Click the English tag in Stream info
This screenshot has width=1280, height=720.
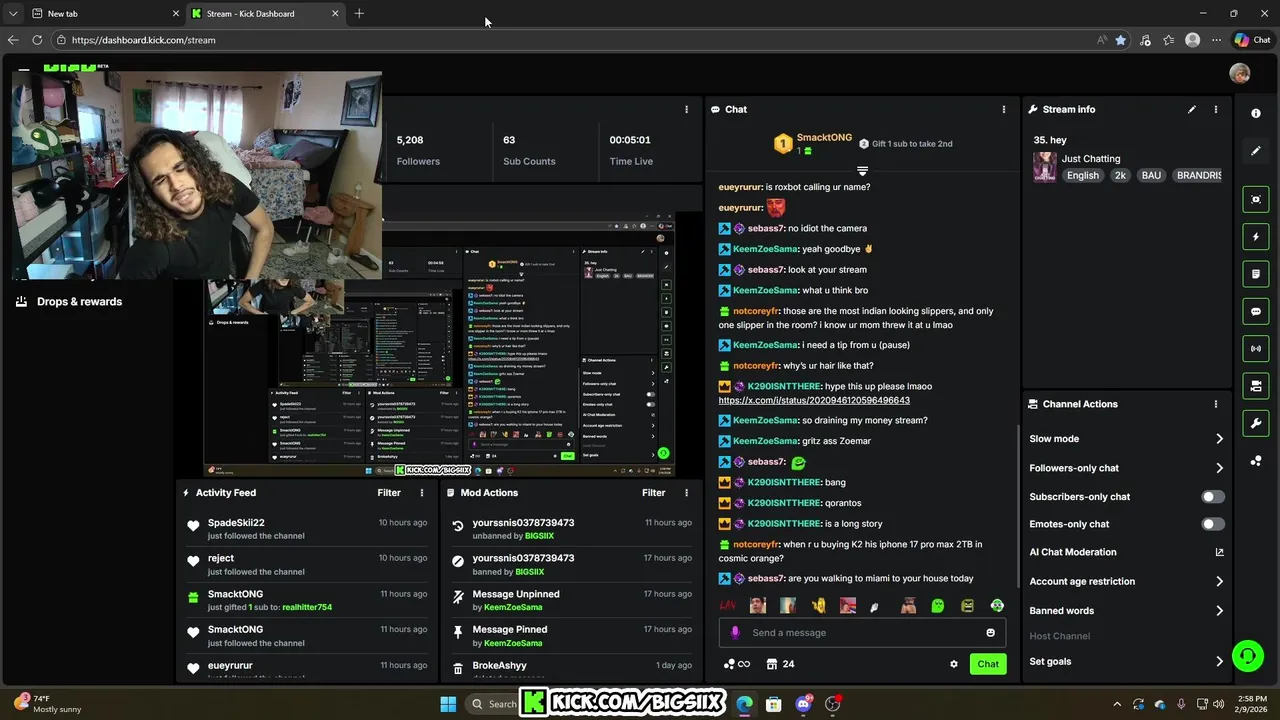click(1082, 175)
